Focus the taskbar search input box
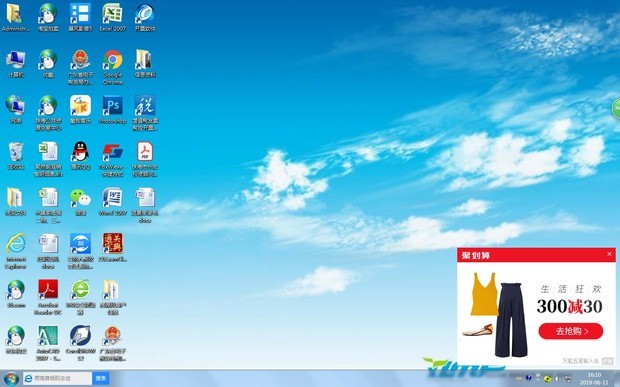The height and width of the screenshot is (387, 620). coord(58,378)
